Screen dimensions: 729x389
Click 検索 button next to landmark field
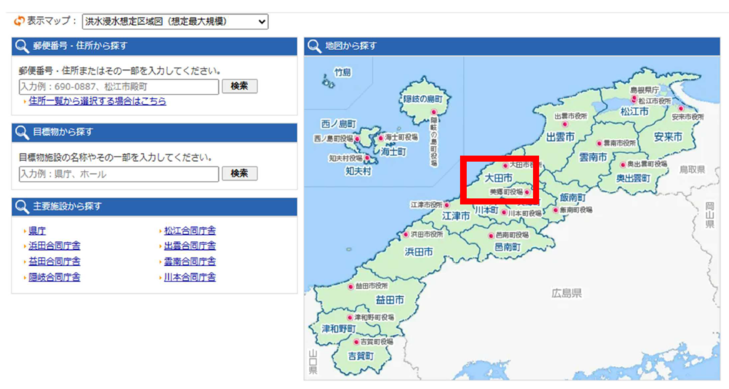(x=239, y=173)
